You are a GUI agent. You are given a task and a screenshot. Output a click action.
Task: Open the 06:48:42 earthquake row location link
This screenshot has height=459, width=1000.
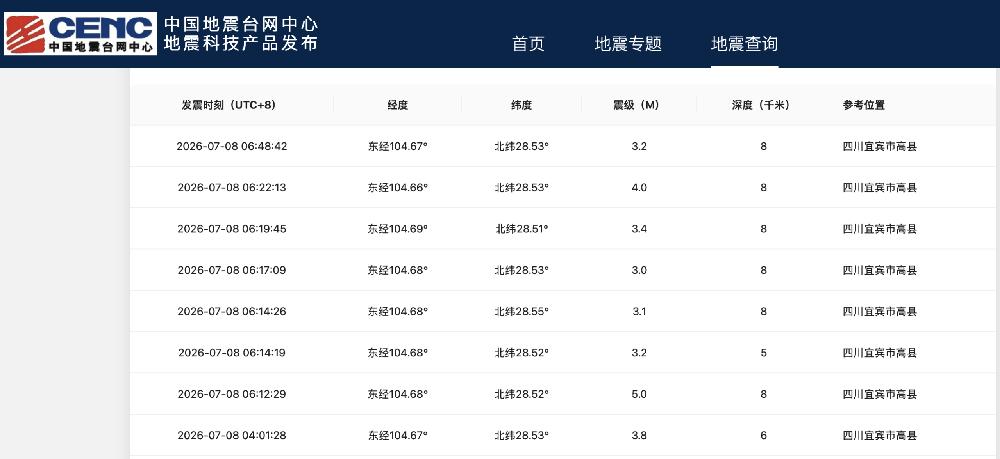tap(879, 147)
